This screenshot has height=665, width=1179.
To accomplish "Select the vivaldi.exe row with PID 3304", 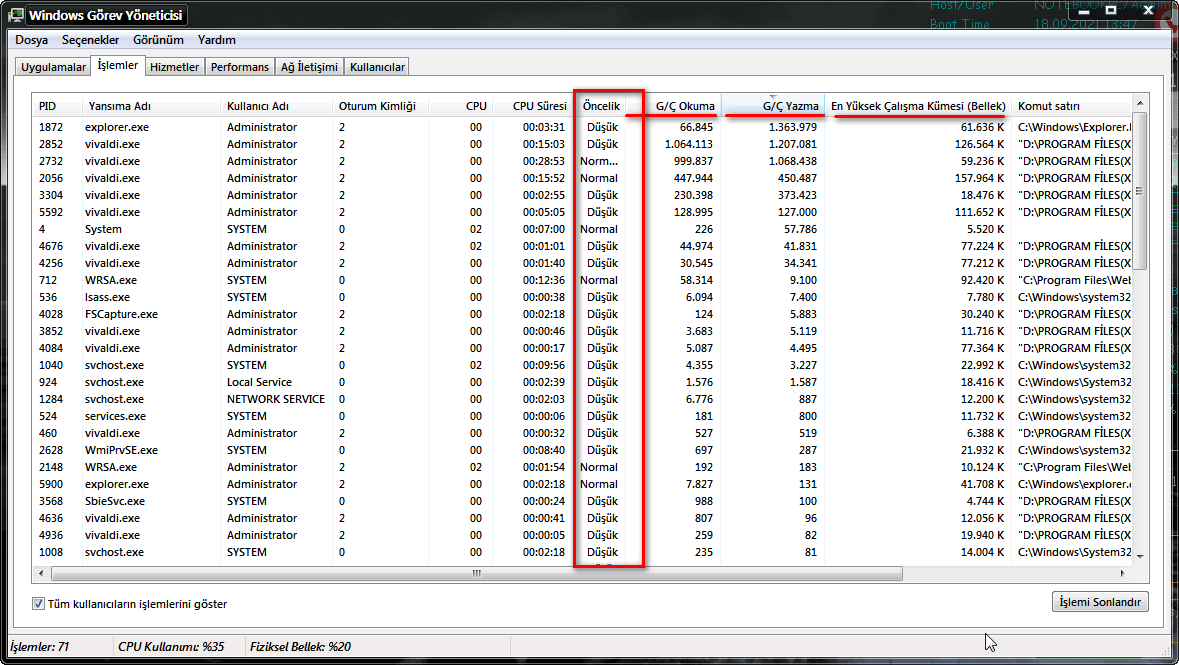I will tap(582, 195).
